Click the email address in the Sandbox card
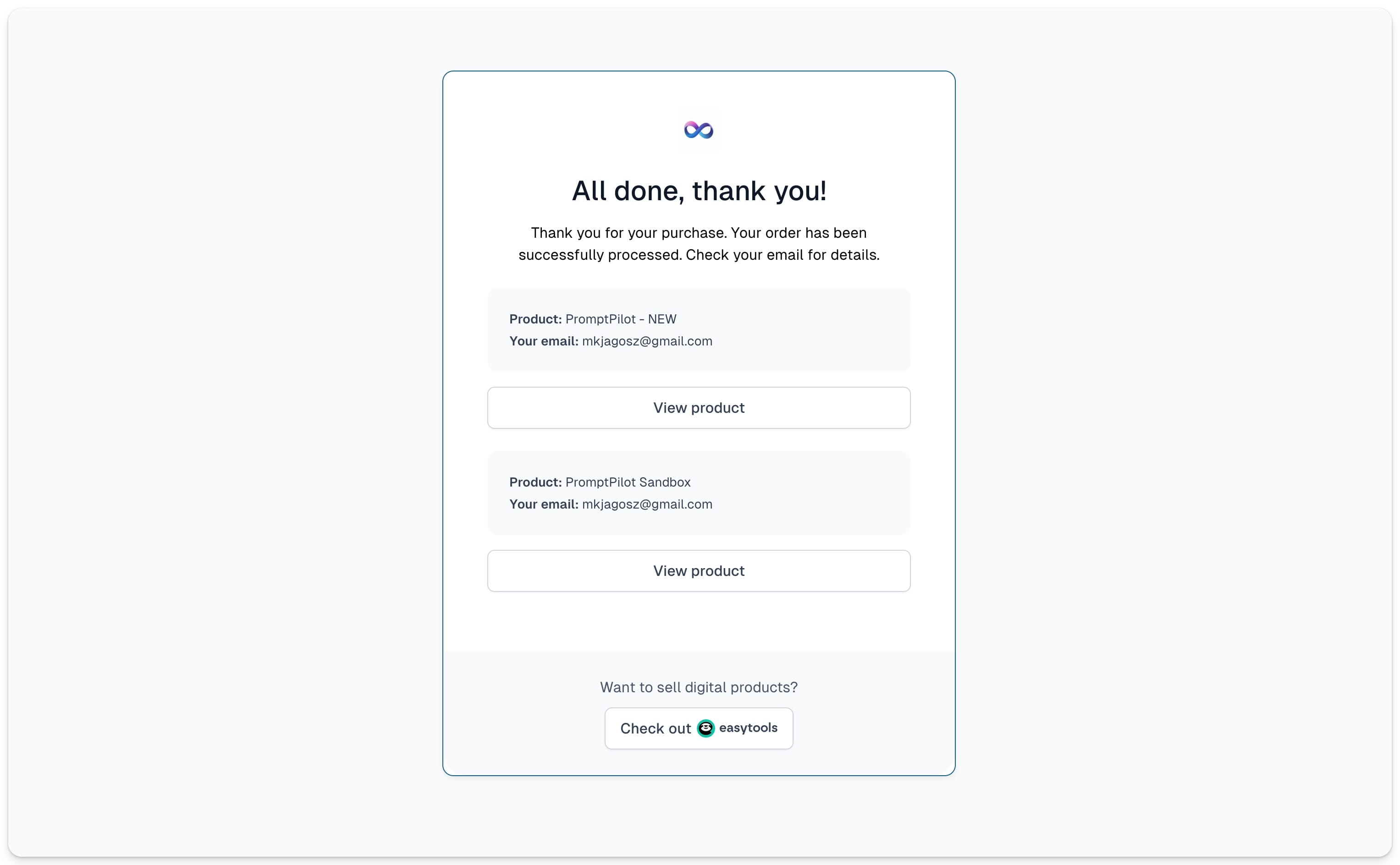This screenshot has height=865, width=1400. (647, 504)
